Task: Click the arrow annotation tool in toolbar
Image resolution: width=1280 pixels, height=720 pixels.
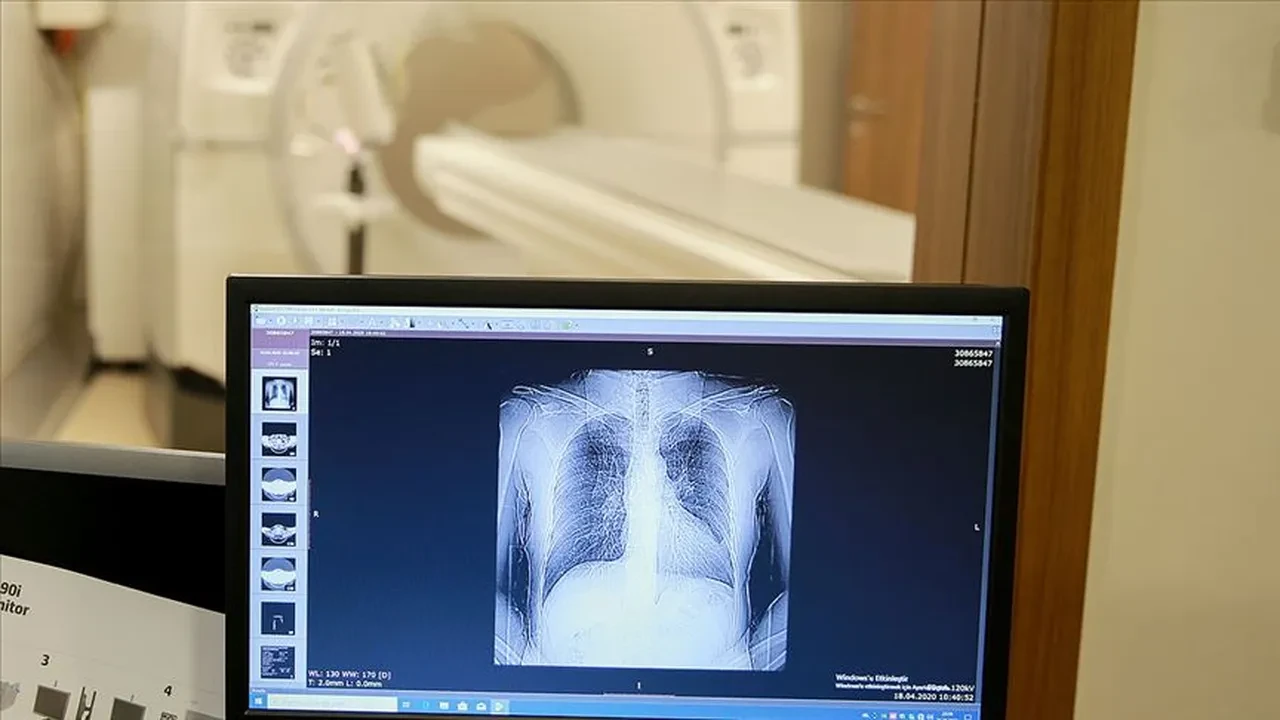Action: tap(488, 323)
